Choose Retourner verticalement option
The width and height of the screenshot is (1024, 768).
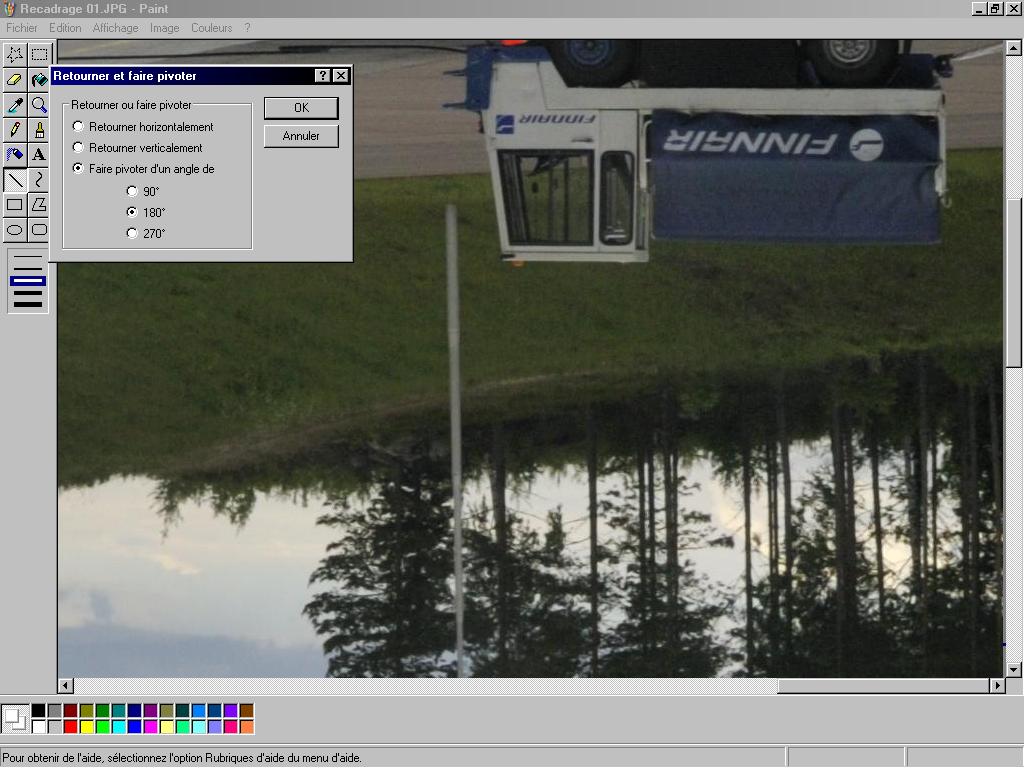(x=79, y=148)
